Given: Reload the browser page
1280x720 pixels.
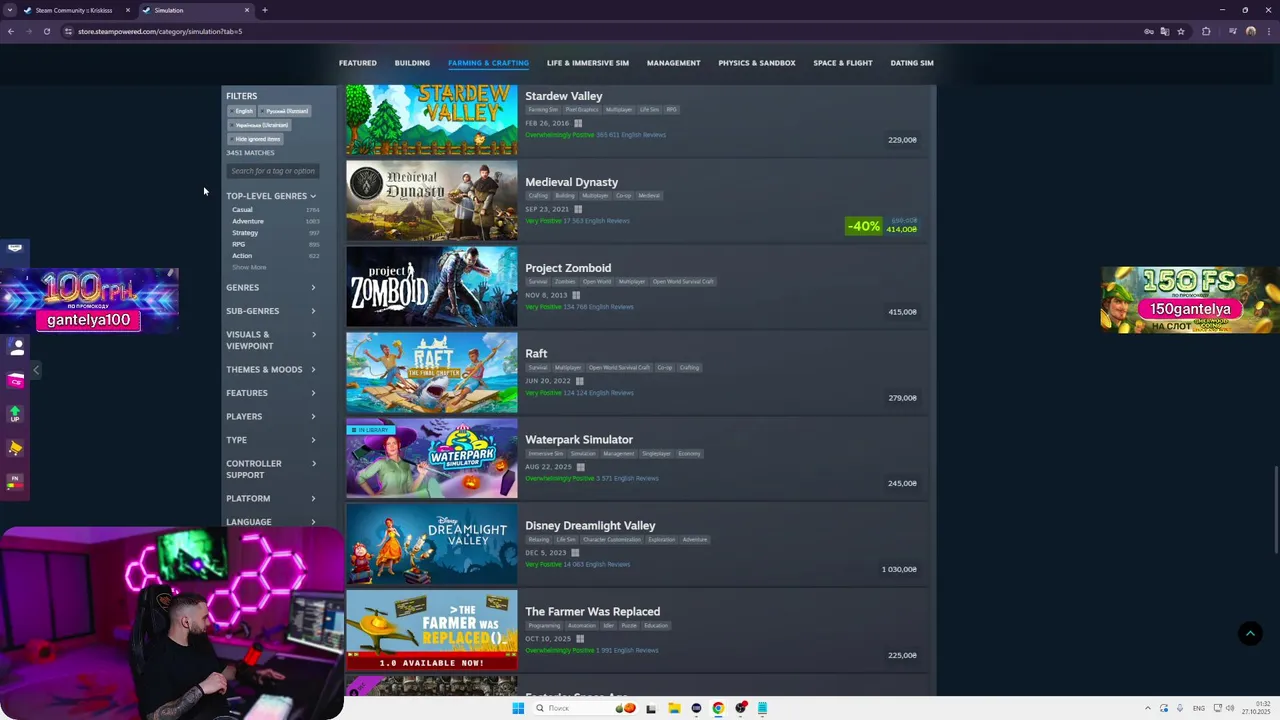Looking at the screenshot, I should (x=47, y=31).
